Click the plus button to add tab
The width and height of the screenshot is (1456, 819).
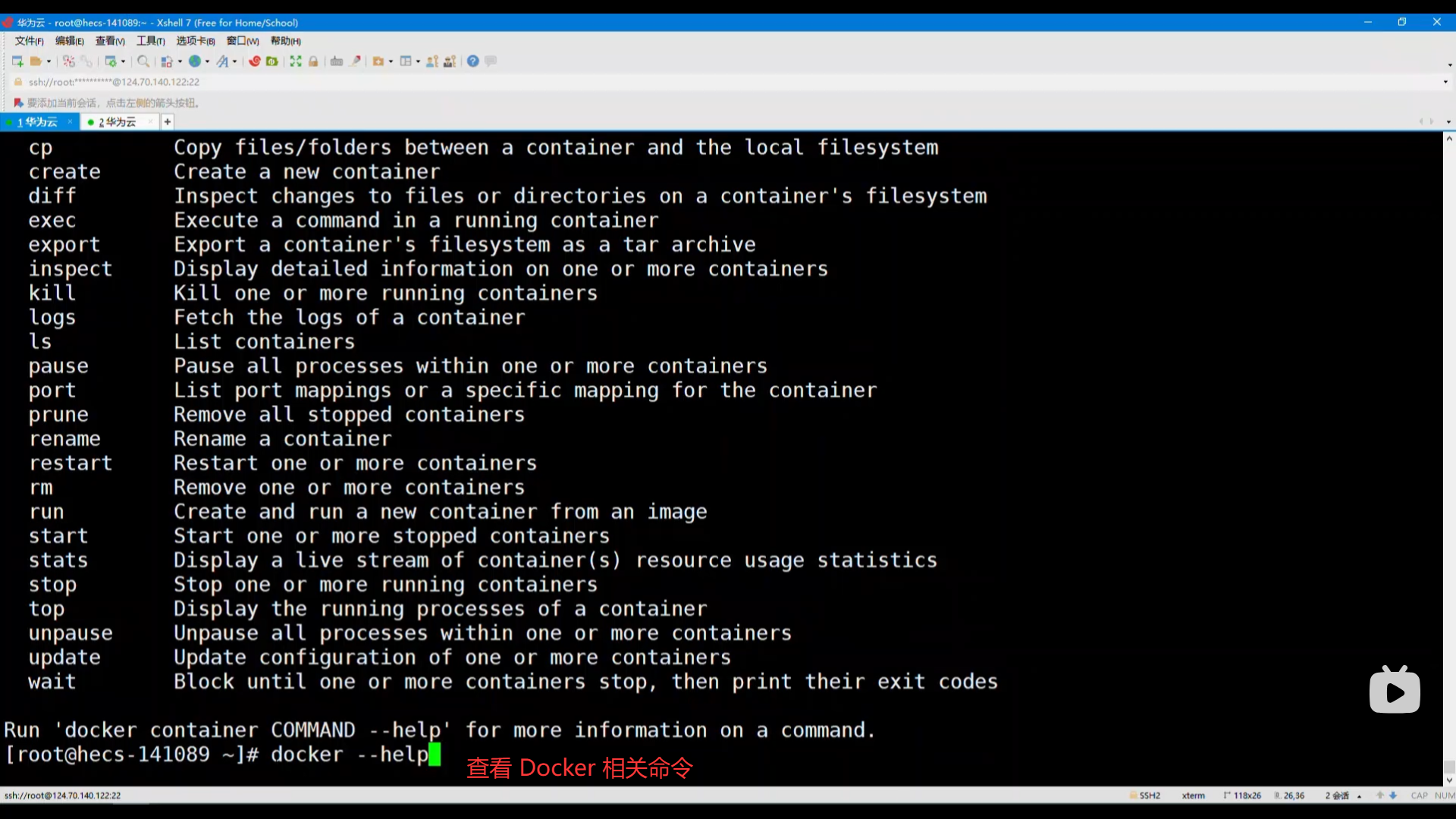pos(168,122)
